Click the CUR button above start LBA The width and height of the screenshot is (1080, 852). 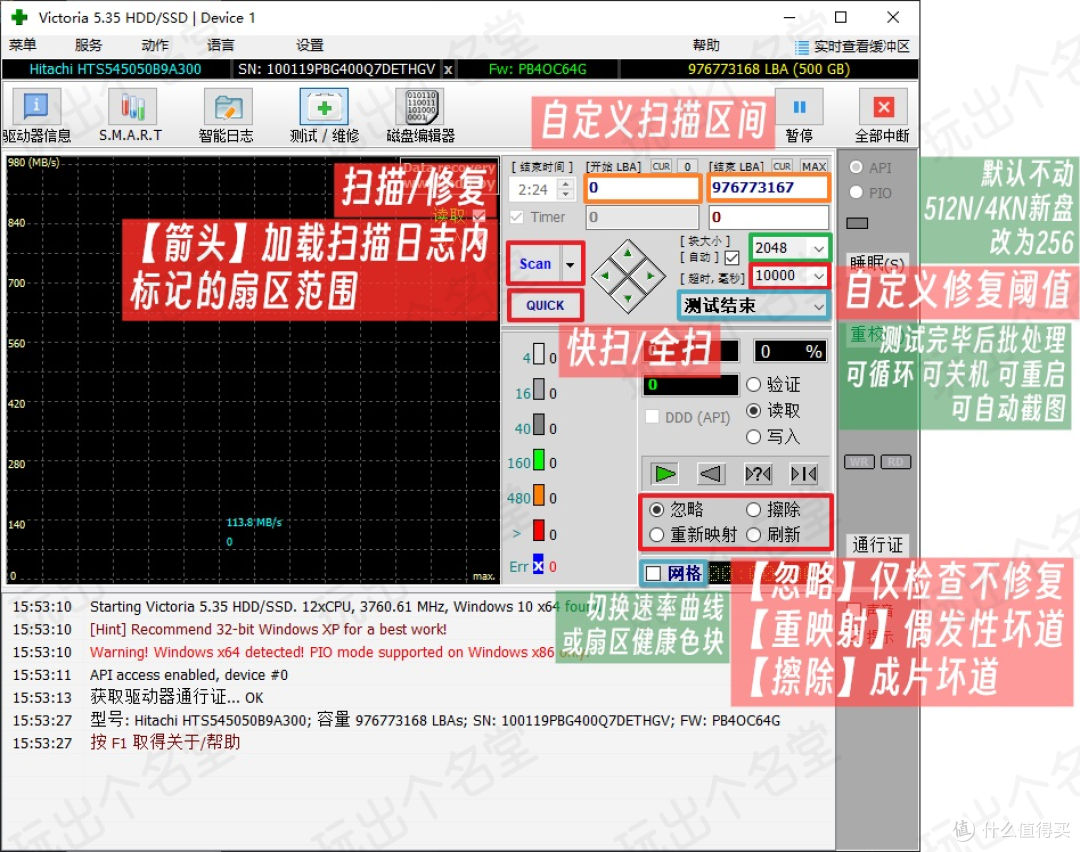pos(661,167)
